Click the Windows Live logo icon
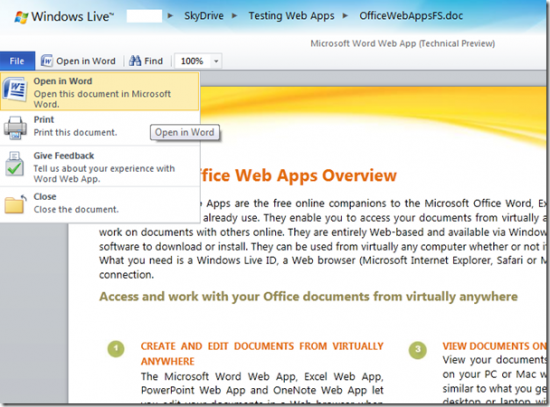Screen dimensions: 550x407 pyautogui.click(x=21, y=17)
